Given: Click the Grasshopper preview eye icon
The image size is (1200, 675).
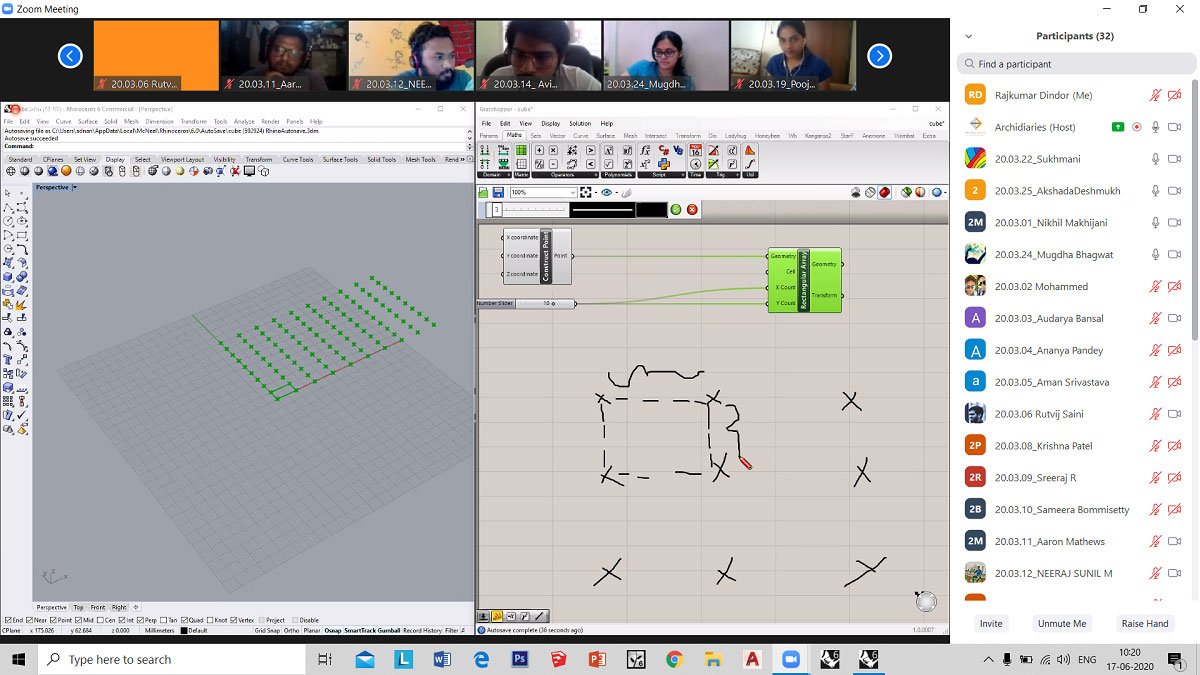Looking at the screenshot, I should pos(607,192).
